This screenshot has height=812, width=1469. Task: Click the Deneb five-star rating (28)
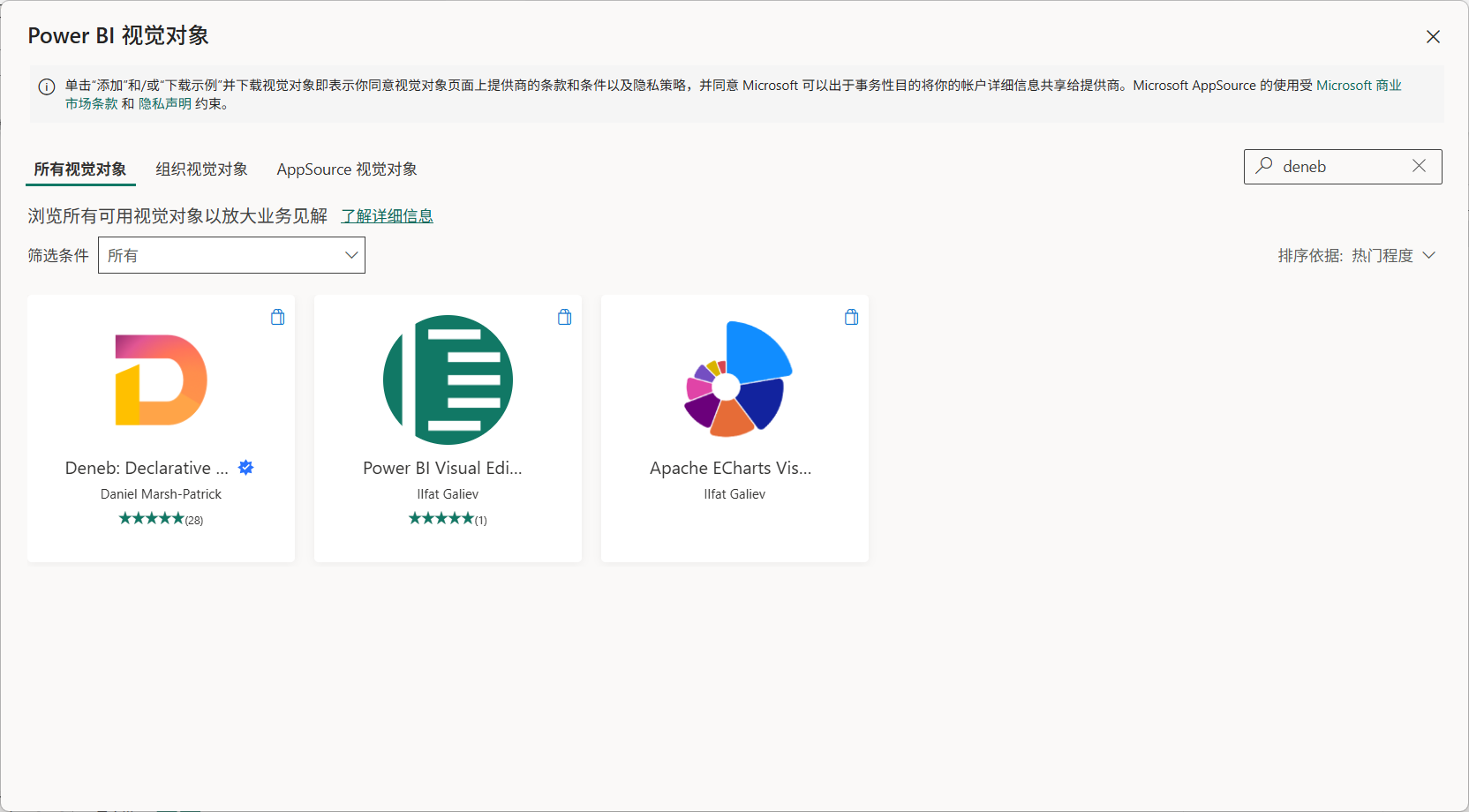[x=161, y=519]
